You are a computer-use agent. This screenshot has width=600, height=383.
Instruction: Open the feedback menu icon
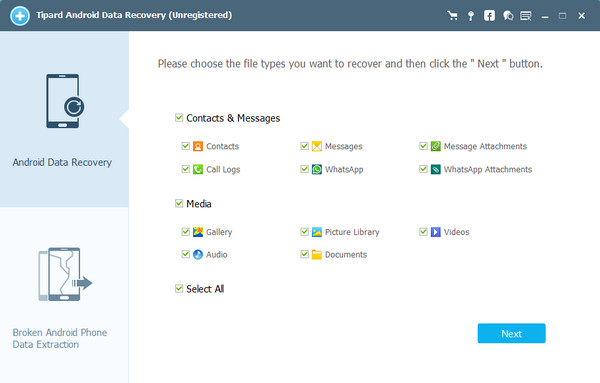526,16
